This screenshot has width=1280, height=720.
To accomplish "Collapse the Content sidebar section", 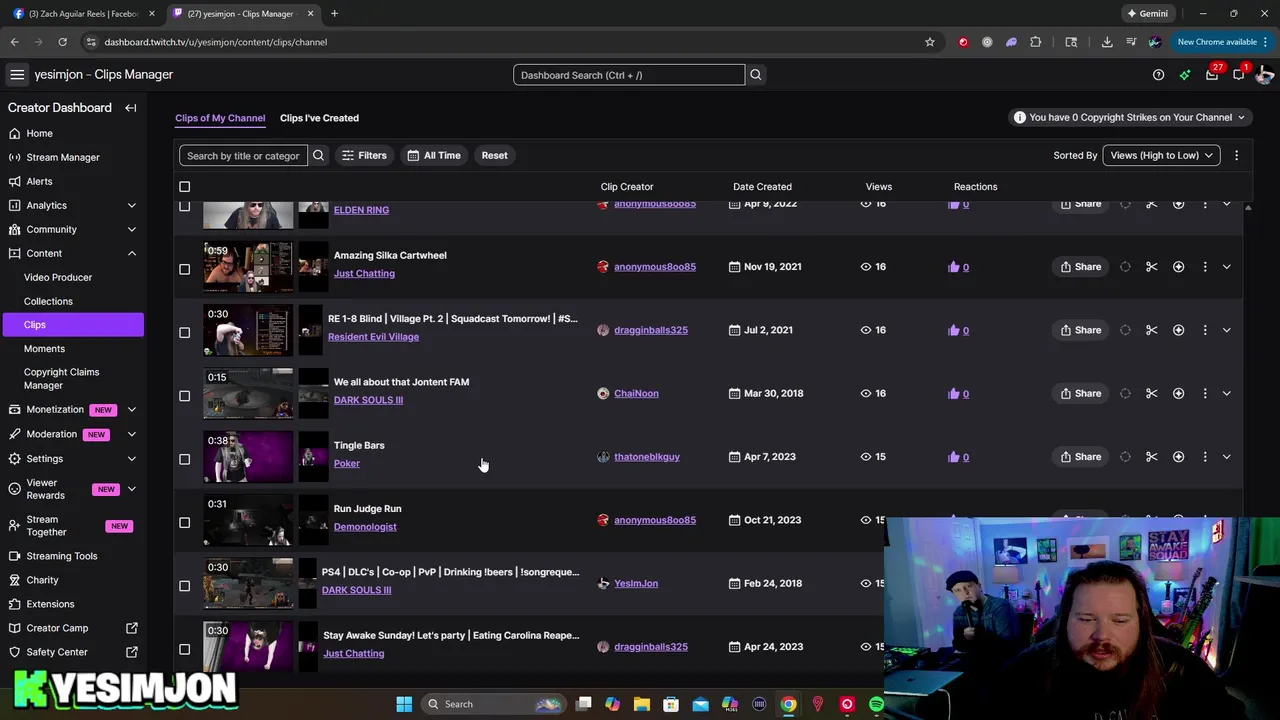I will coord(131,253).
